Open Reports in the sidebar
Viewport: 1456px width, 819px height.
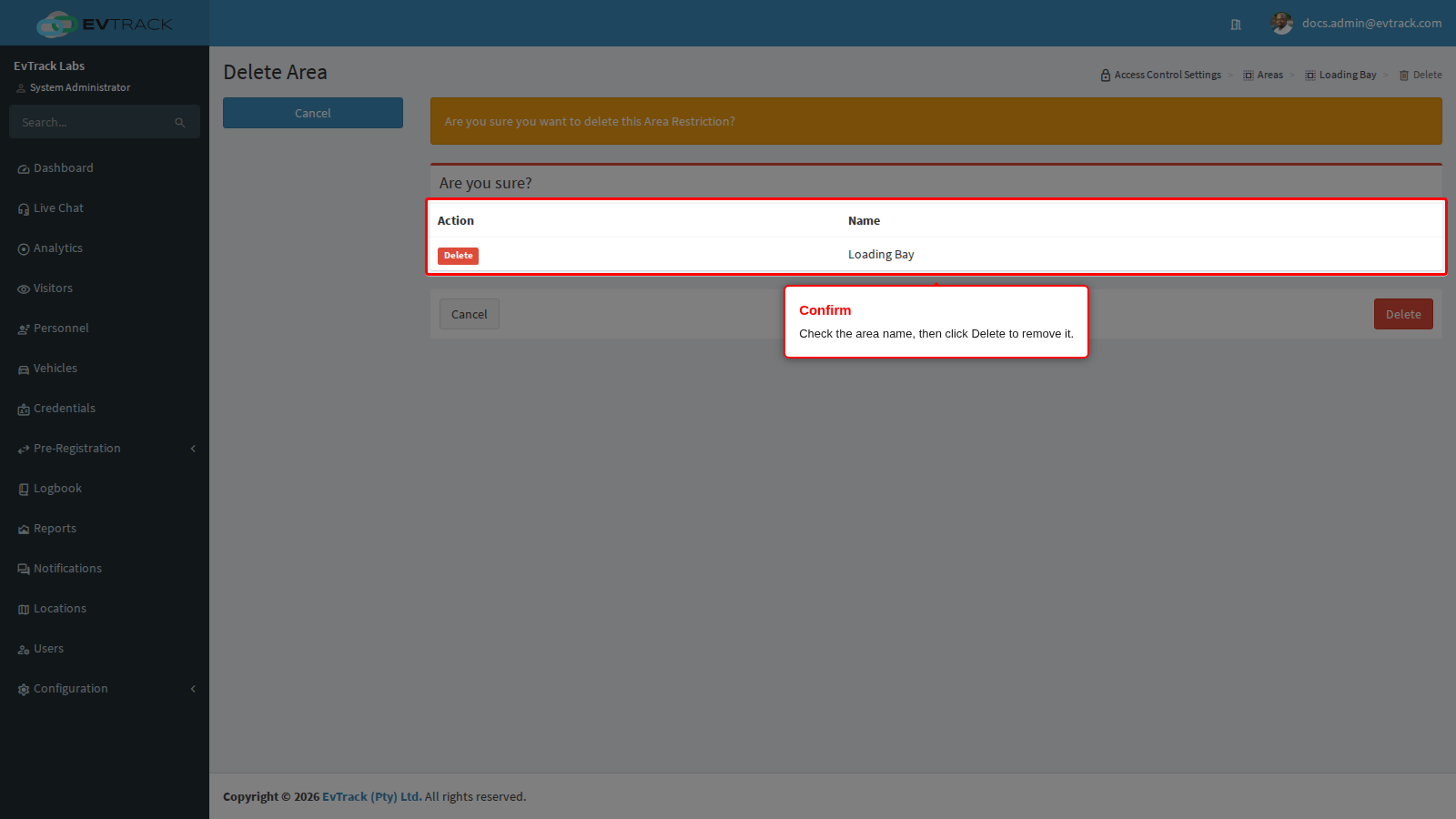55,529
